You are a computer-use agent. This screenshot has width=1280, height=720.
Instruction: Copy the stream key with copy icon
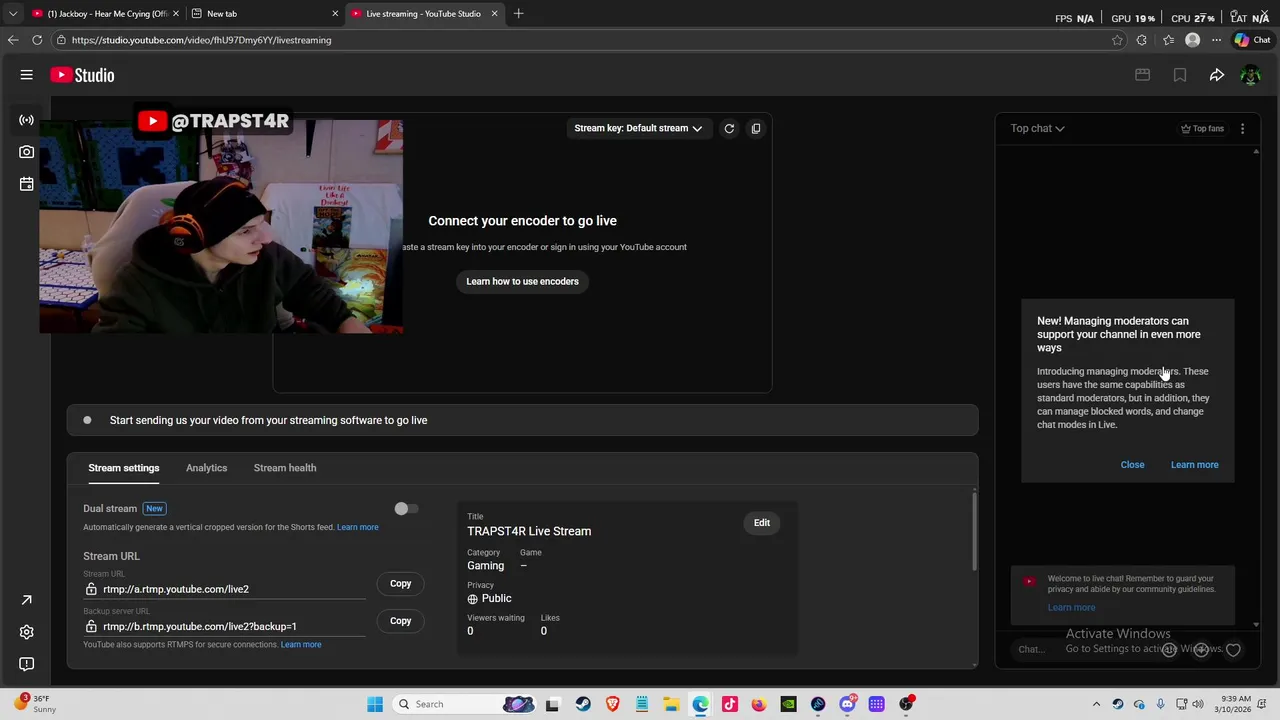(756, 128)
